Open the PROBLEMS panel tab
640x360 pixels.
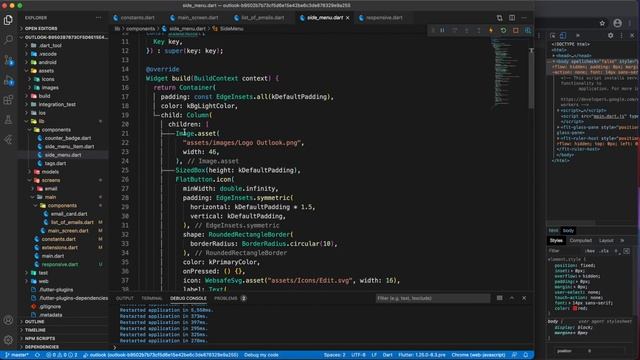(x=226, y=298)
